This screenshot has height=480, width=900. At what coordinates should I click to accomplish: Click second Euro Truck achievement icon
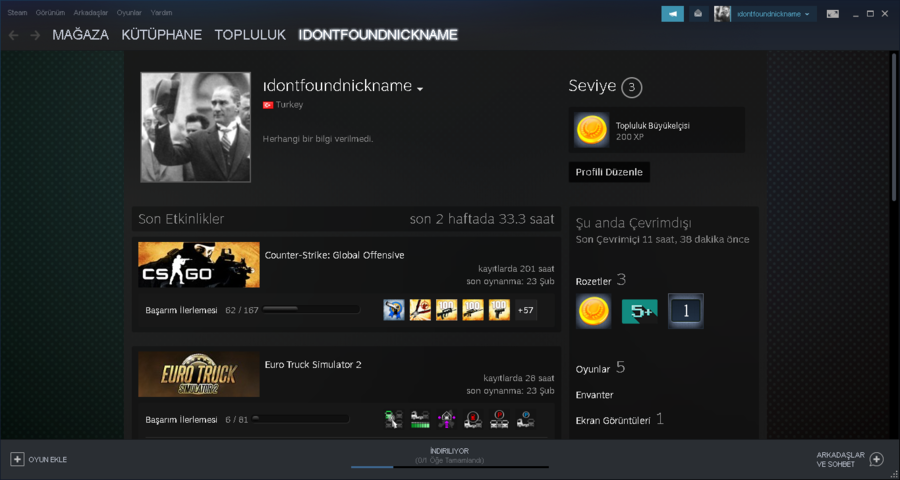(420, 419)
